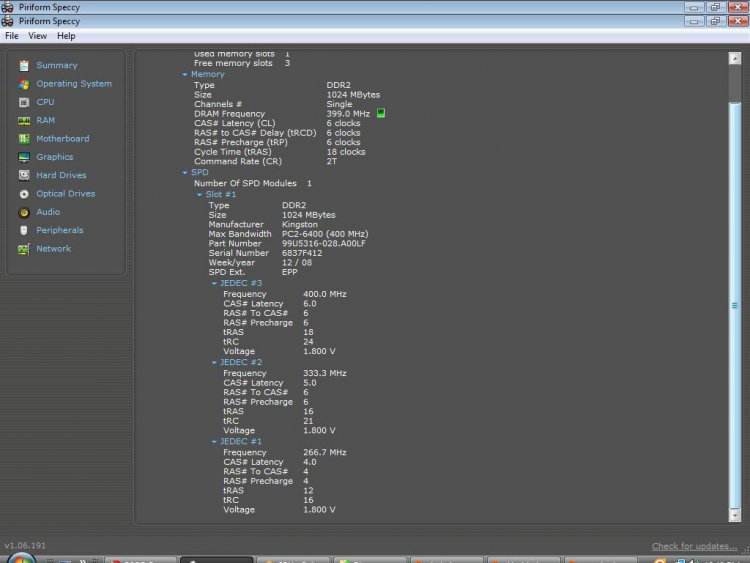Click the Windows Start orb
Screen dimensions: 750x563
point(21,558)
